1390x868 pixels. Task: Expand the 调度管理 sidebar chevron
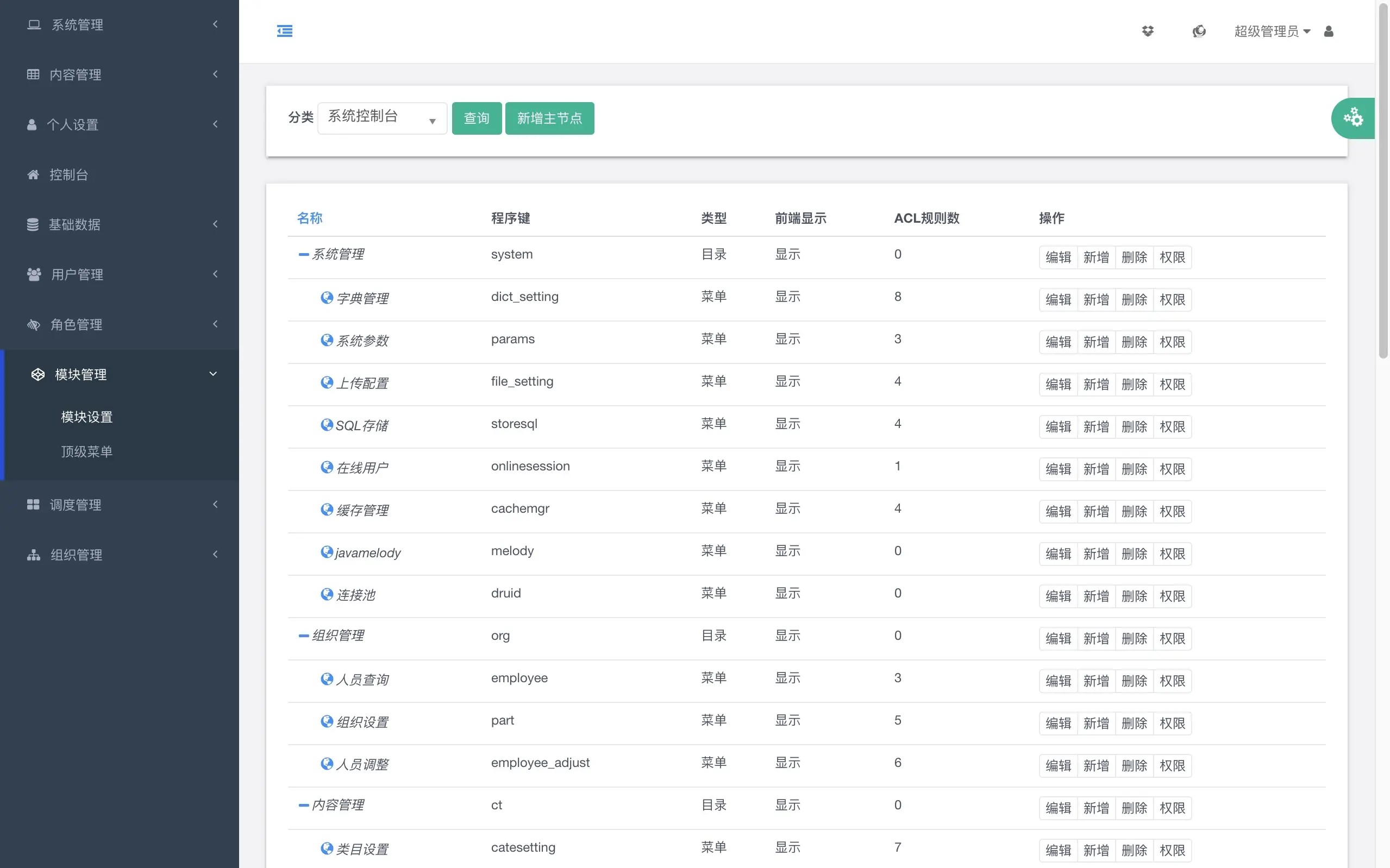coord(215,504)
